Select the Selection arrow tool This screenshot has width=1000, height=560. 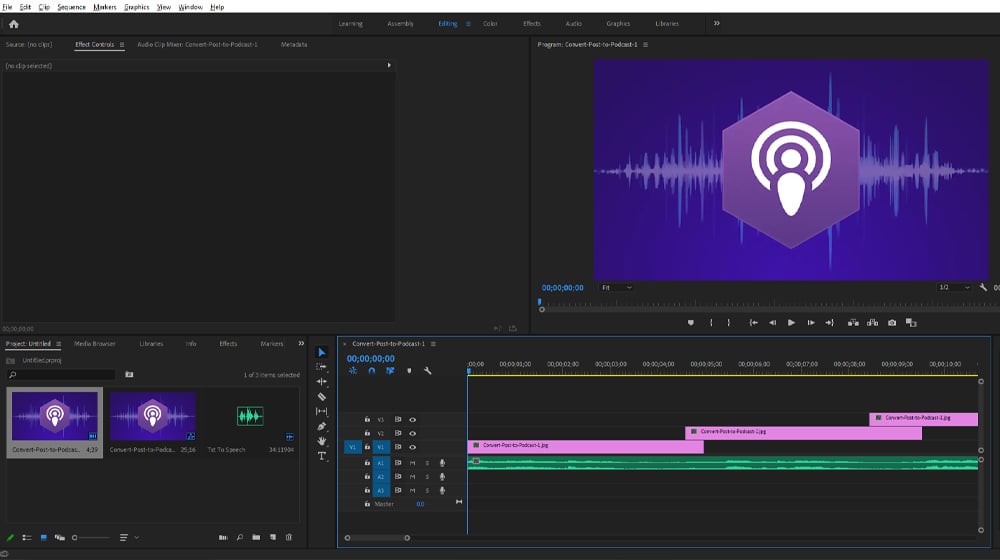(321, 352)
